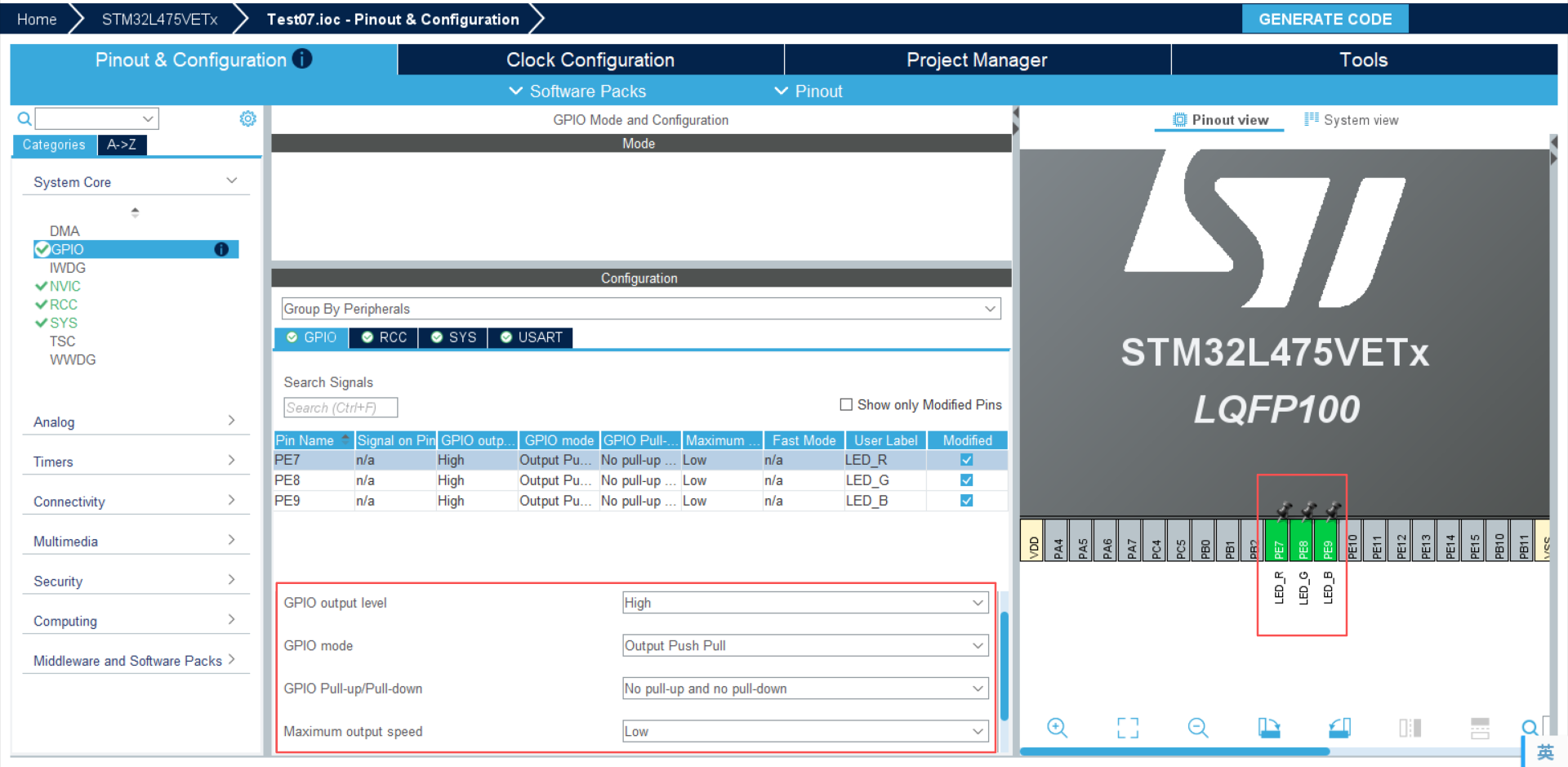The height and width of the screenshot is (767, 1568).
Task: Open the input method indicator in the corner
Action: [x=1545, y=752]
